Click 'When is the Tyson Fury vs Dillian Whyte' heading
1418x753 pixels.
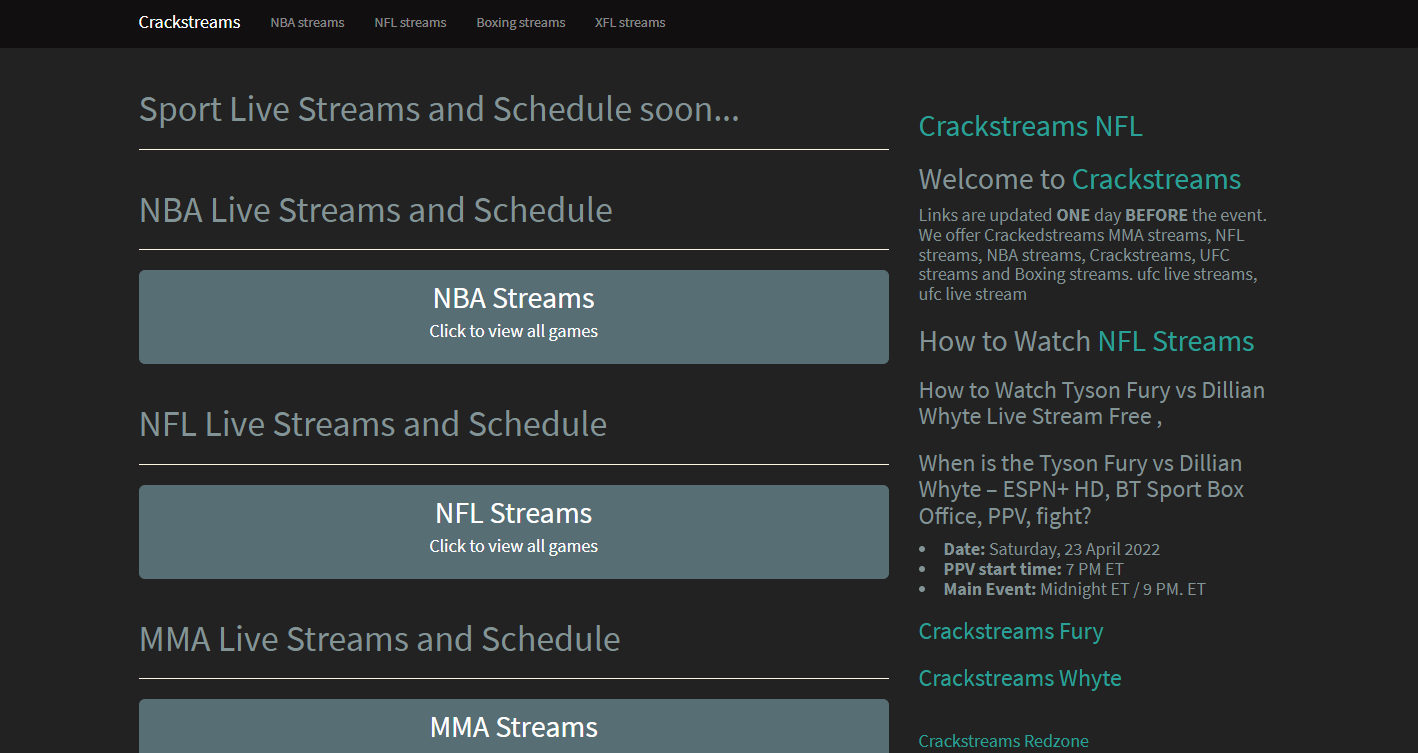coord(1082,490)
